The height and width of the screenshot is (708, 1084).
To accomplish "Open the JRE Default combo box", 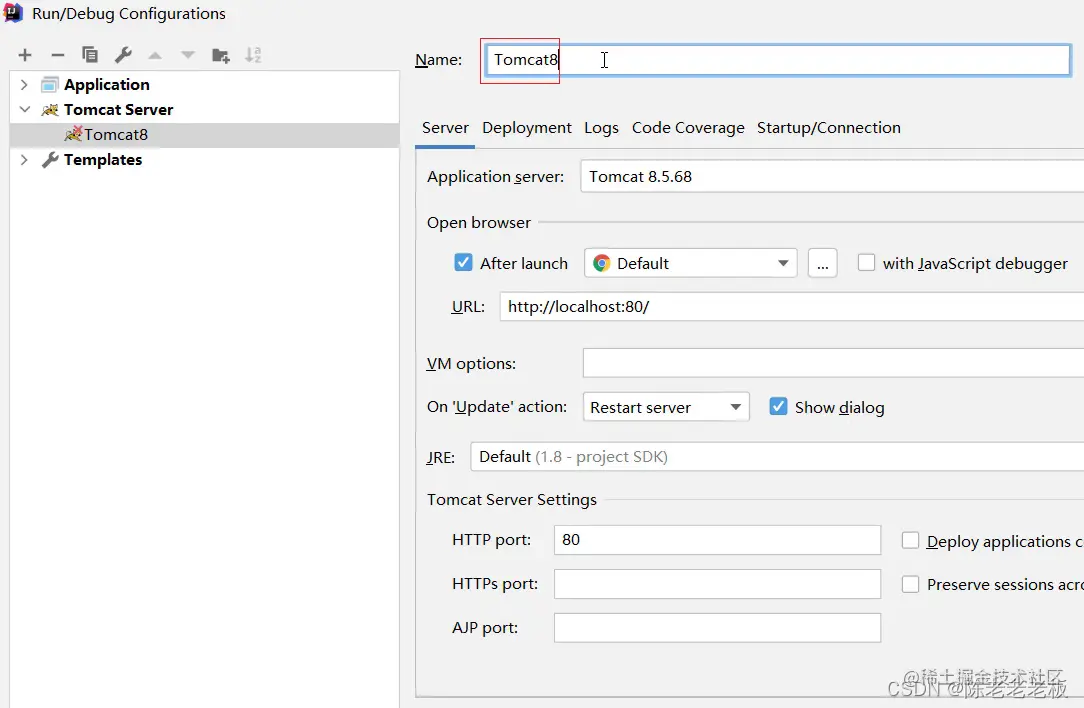I will (777, 457).
